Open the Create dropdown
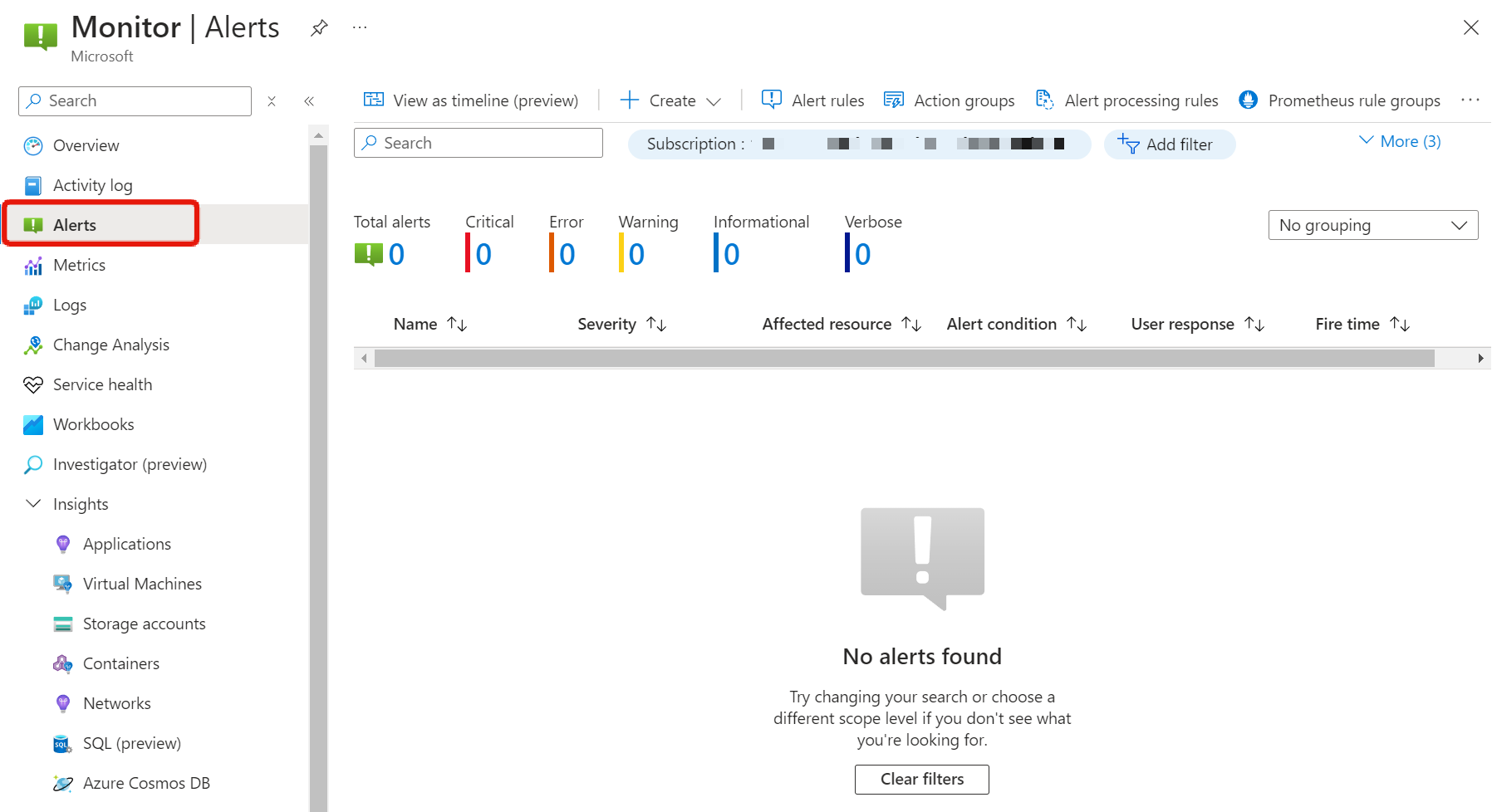Screen dimensions: 1492x812 click(670, 100)
